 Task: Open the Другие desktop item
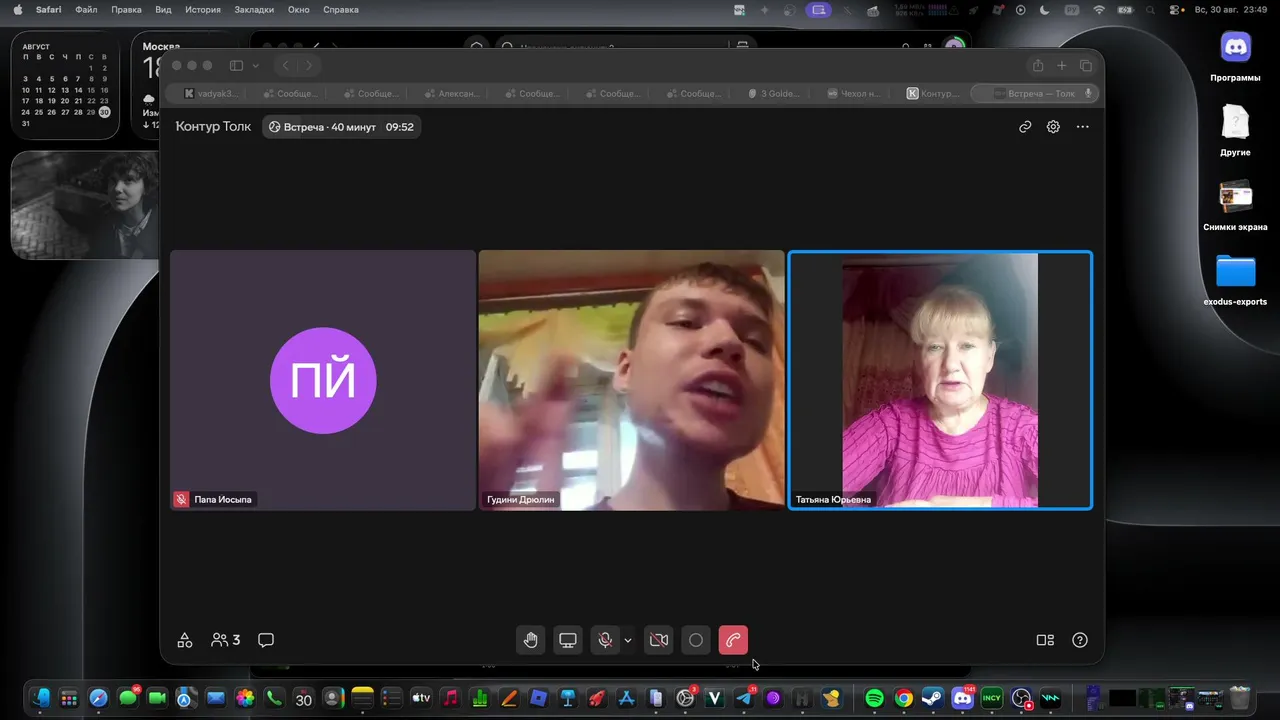pyautogui.click(x=1236, y=131)
